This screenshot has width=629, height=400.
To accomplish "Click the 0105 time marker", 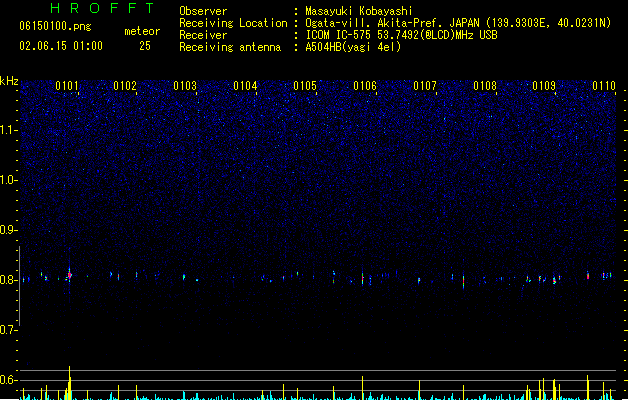I will 305,86.
